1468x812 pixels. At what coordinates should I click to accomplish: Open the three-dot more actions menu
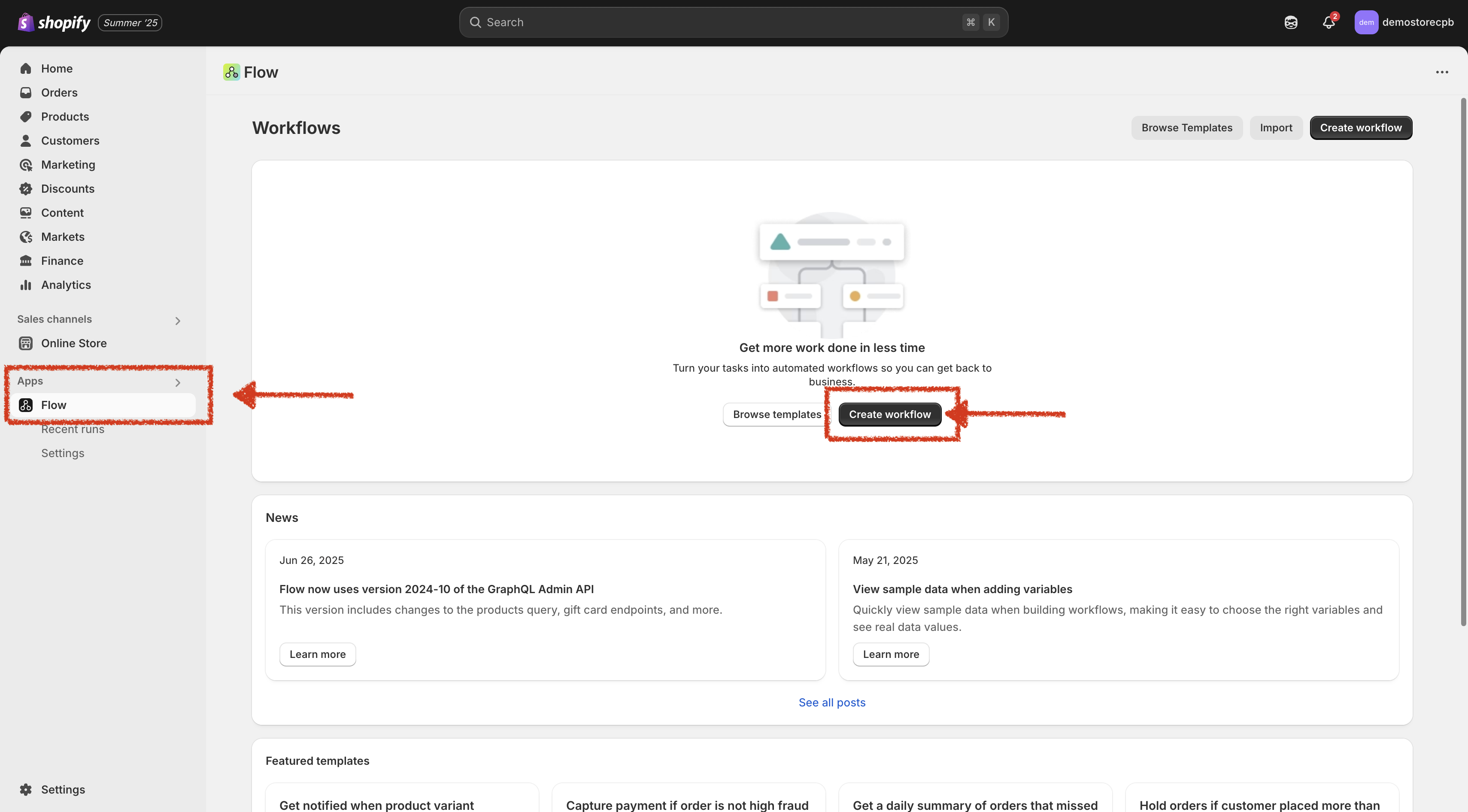tap(1442, 72)
